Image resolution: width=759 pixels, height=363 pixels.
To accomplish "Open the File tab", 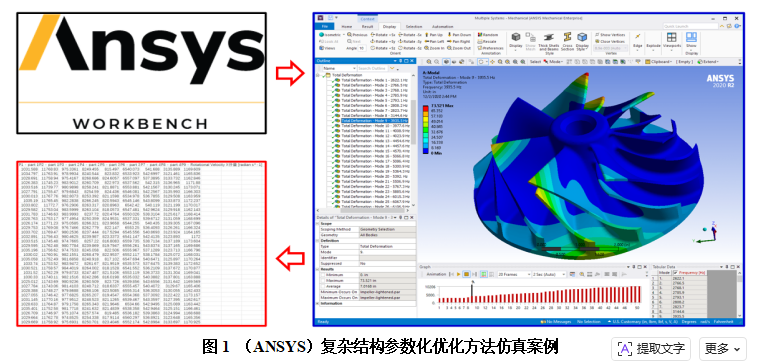I will [325, 27].
